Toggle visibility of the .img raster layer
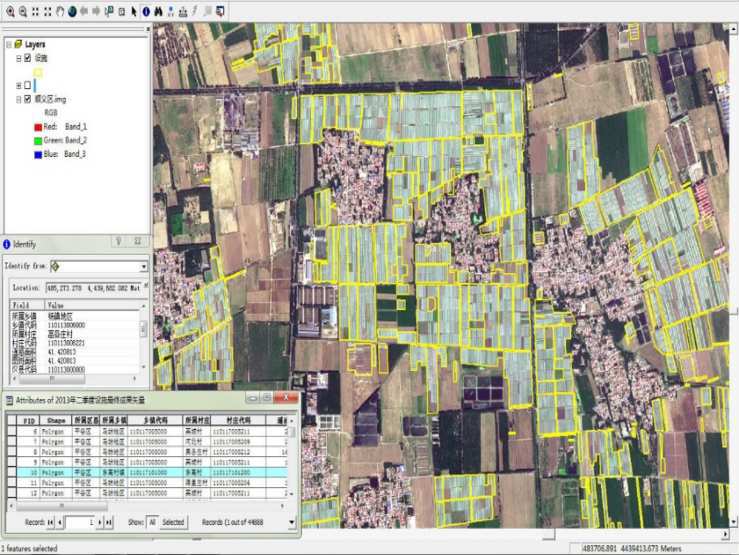Viewport: 739px width, 555px height. click(x=28, y=99)
